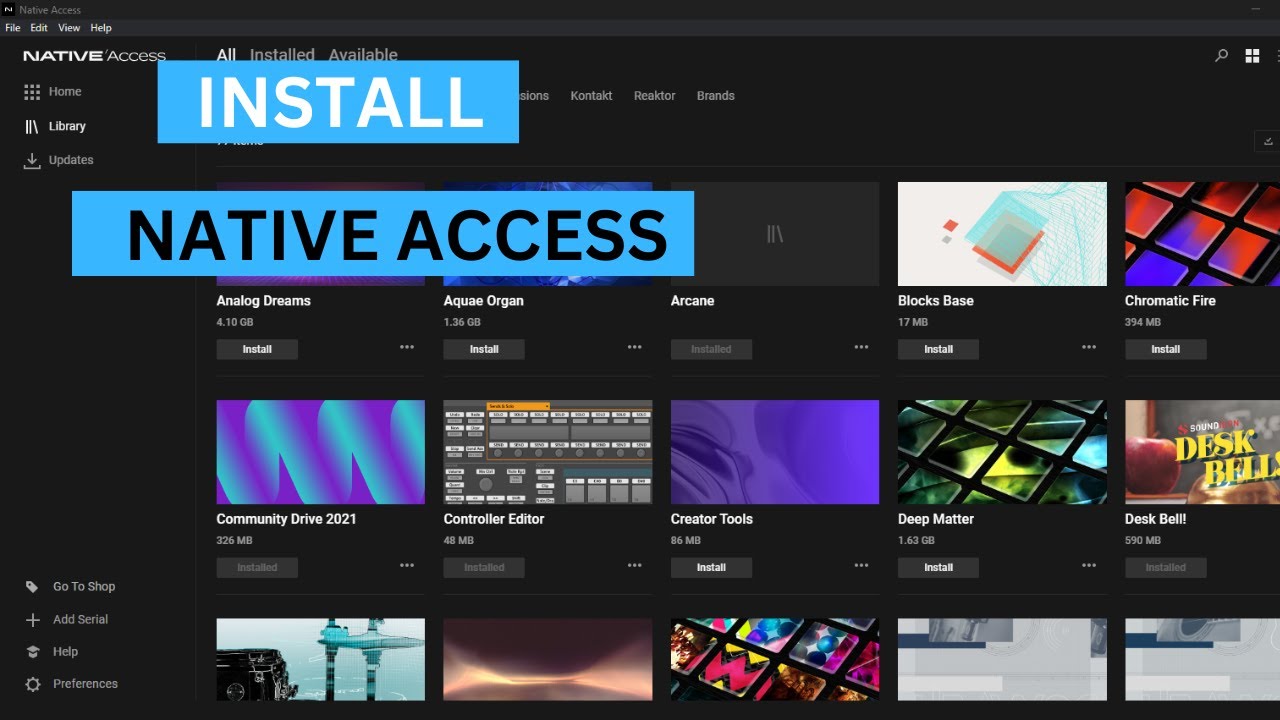Open more options for Aquae Organ
The height and width of the screenshot is (720, 1280).
[x=635, y=348]
